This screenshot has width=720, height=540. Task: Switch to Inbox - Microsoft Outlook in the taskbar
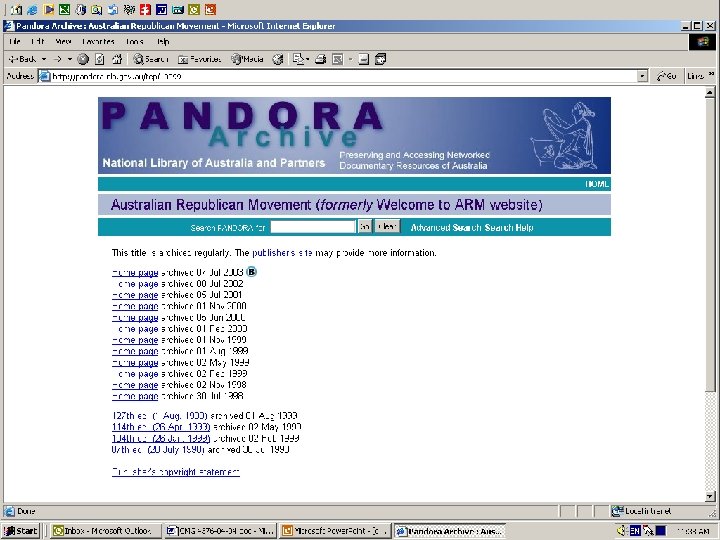click(106, 531)
